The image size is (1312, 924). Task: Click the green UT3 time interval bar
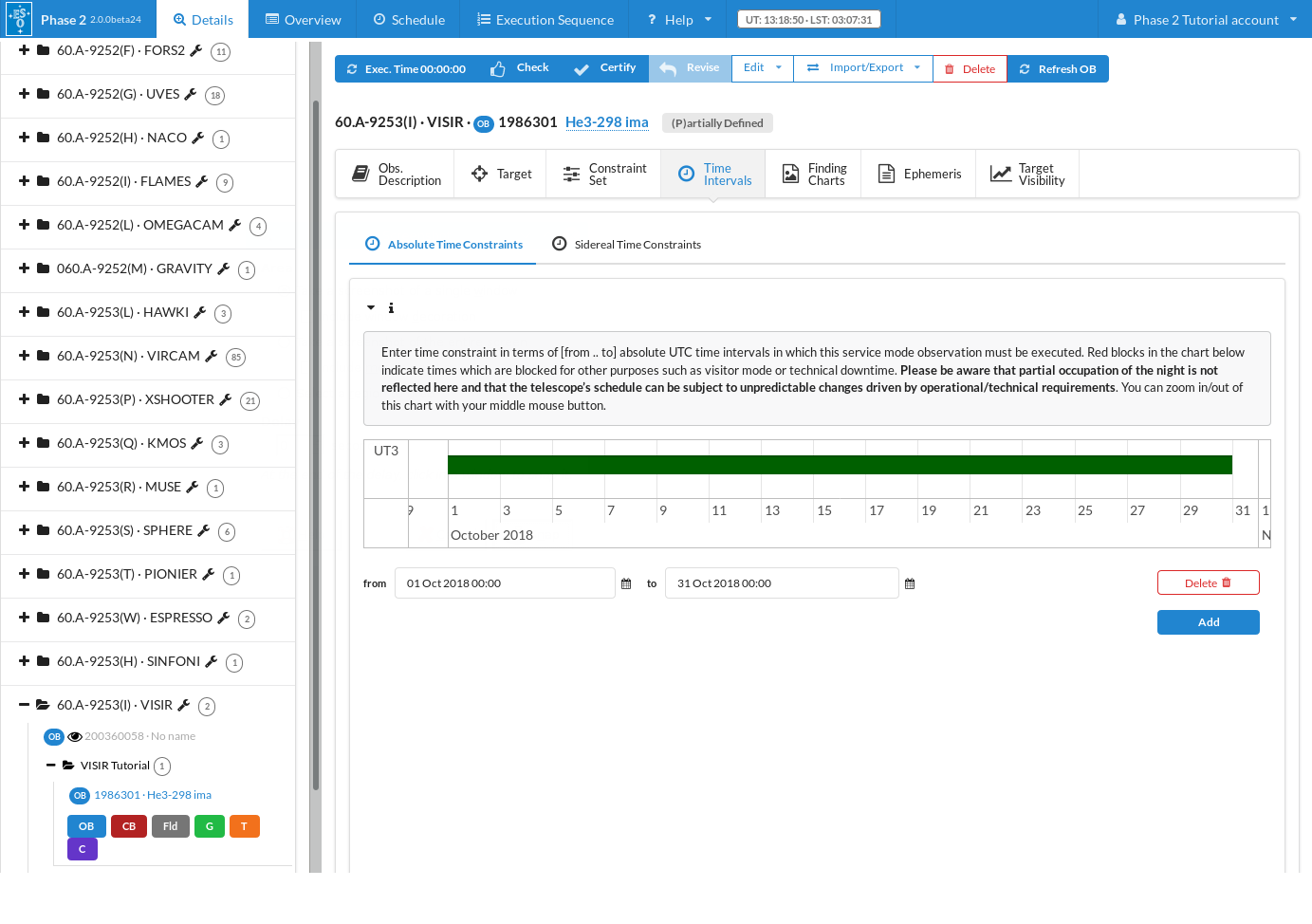pos(839,465)
